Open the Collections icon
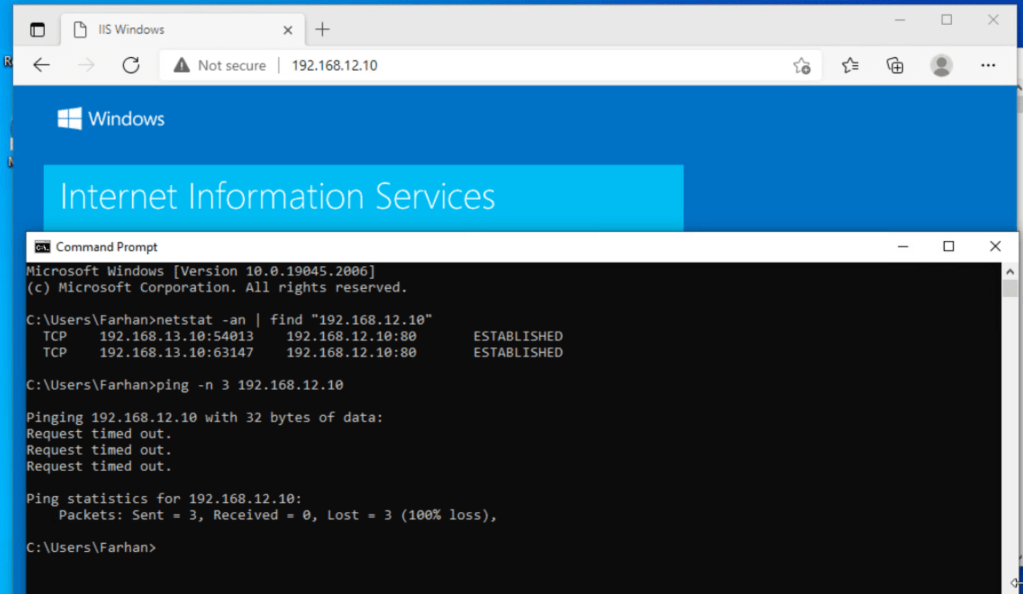 point(895,65)
